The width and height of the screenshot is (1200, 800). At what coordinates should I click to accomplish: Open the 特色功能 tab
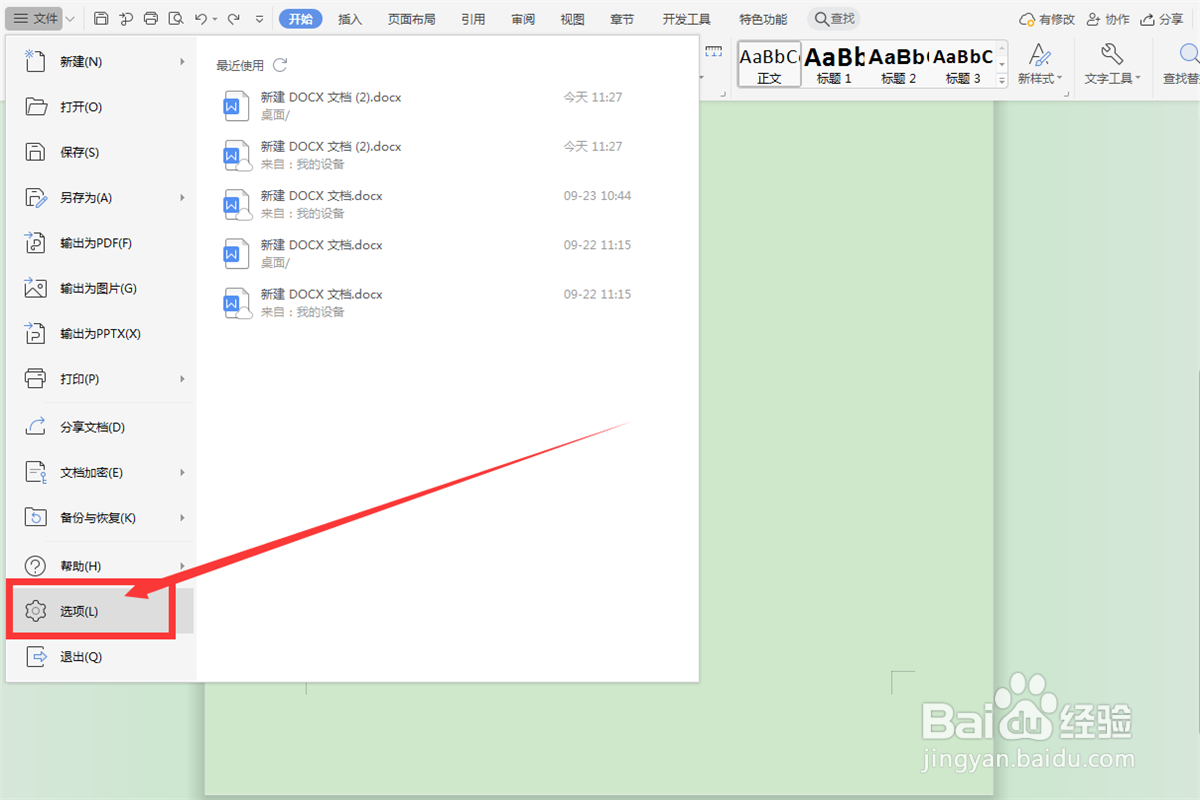point(762,19)
